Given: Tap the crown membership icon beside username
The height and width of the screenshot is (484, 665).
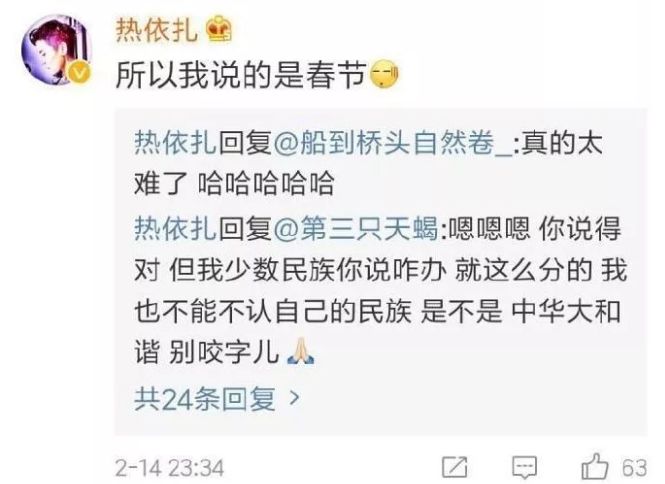Looking at the screenshot, I should [x=219, y=29].
